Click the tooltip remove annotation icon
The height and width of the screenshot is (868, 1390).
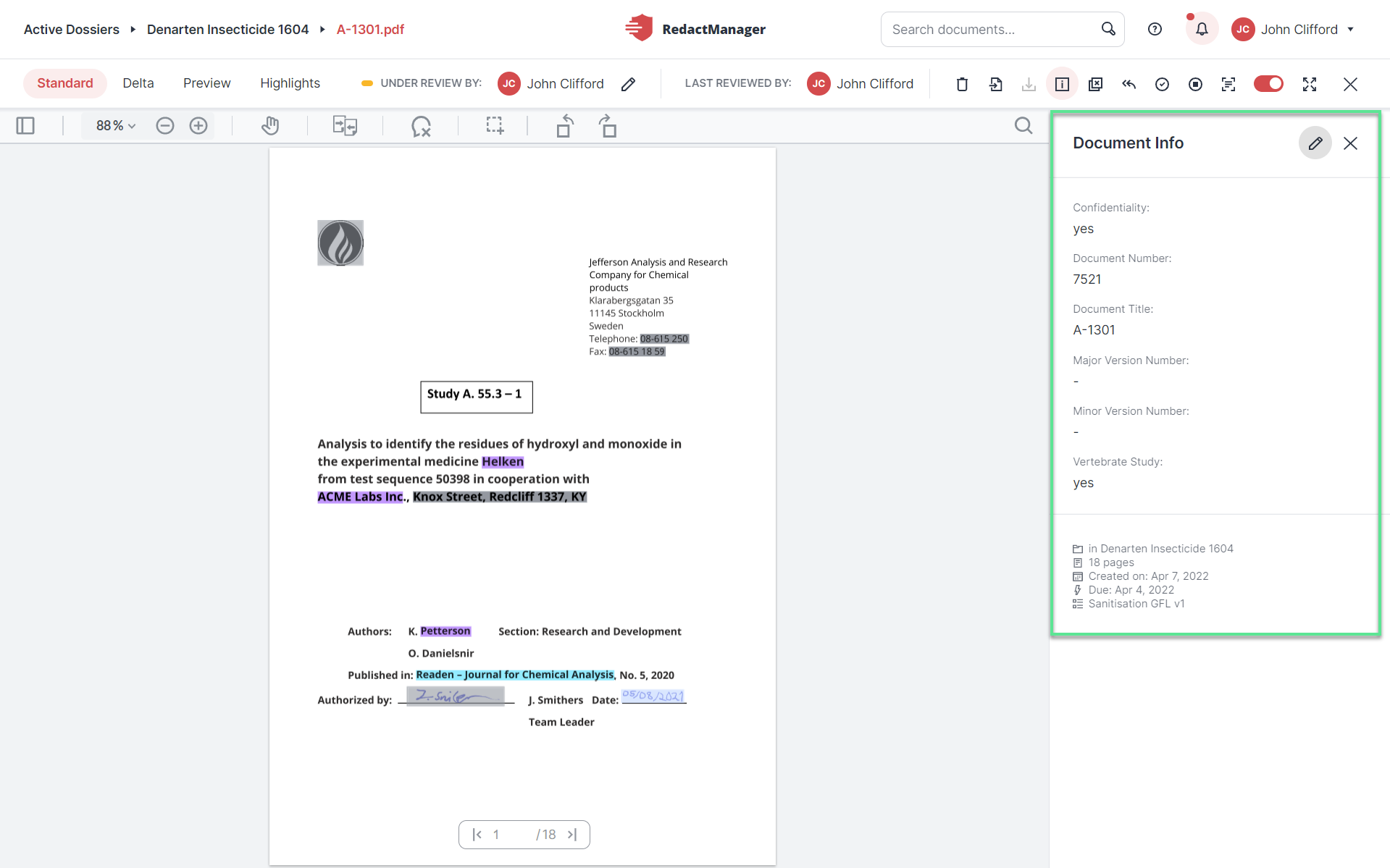421,127
